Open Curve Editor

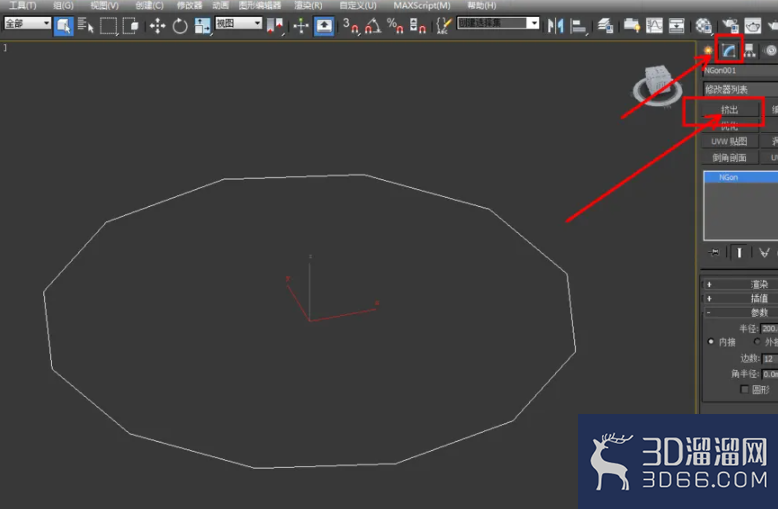pyautogui.click(x=654, y=25)
